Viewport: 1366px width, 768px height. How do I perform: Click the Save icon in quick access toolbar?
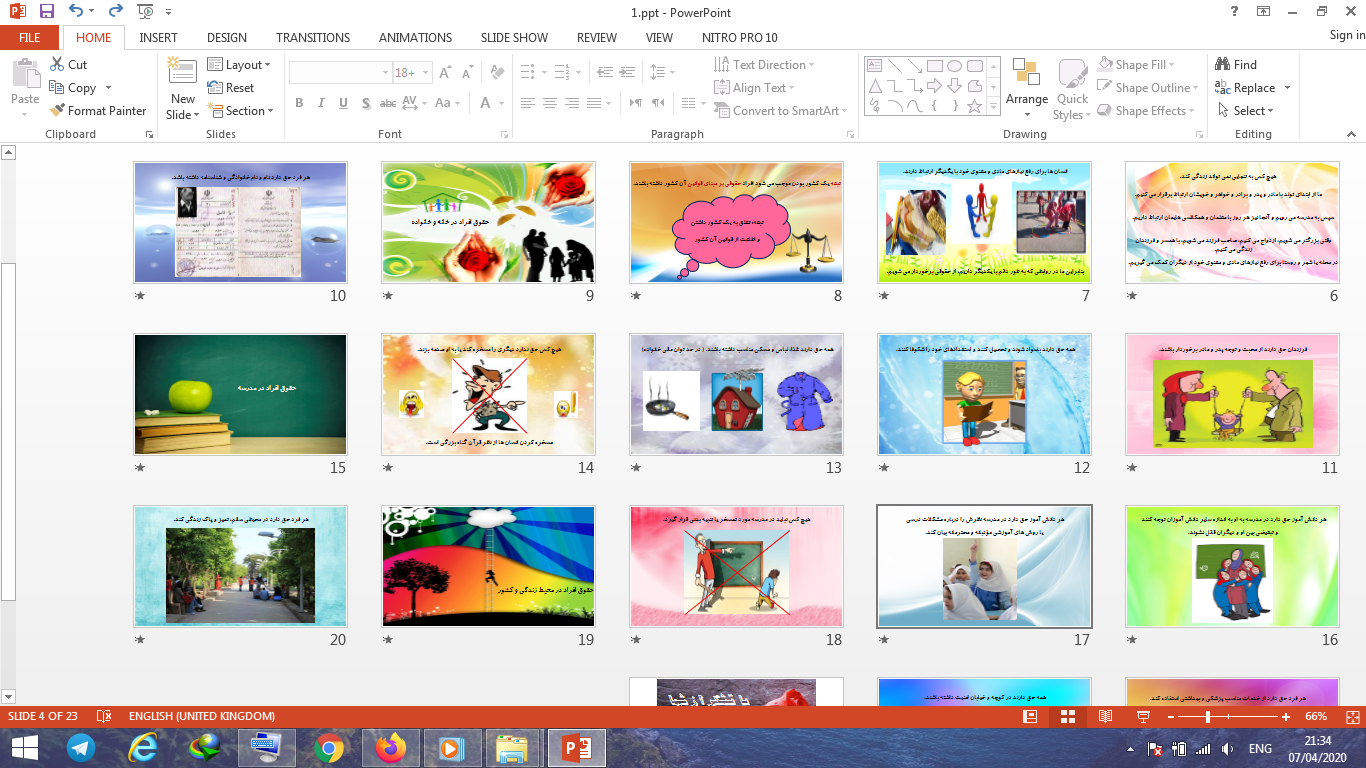point(47,12)
